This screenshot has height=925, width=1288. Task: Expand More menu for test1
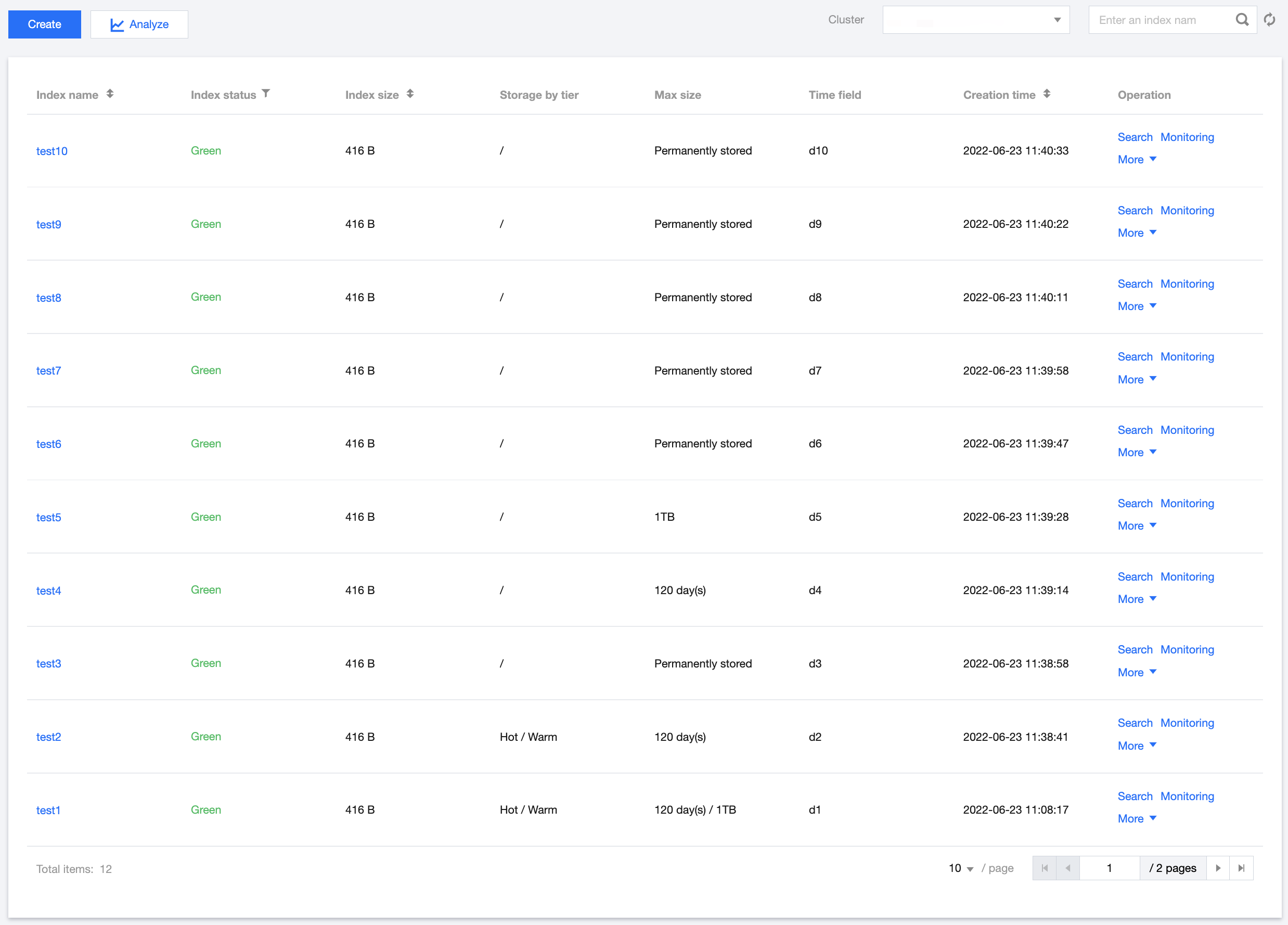pyautogui.click(x=1137, y=819)
